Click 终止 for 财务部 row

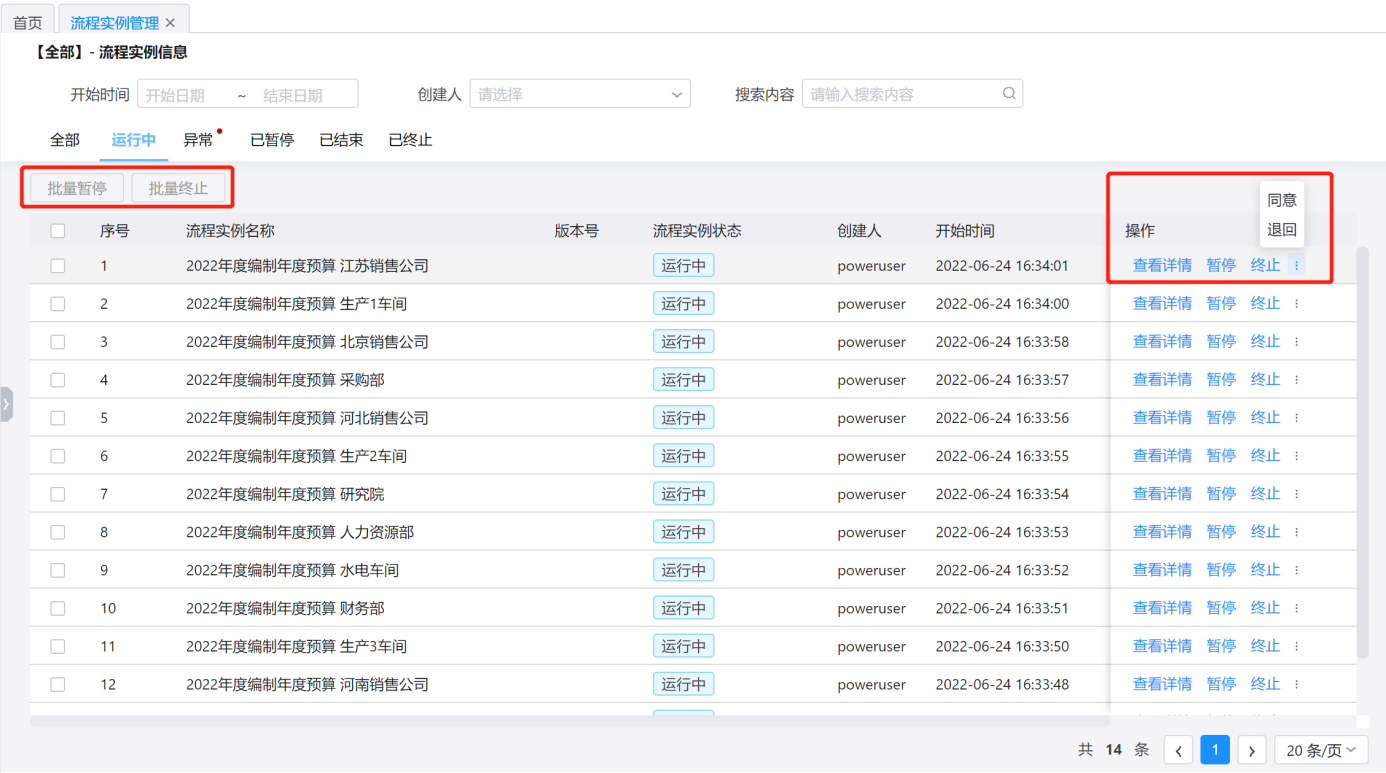coord(1265,608)
